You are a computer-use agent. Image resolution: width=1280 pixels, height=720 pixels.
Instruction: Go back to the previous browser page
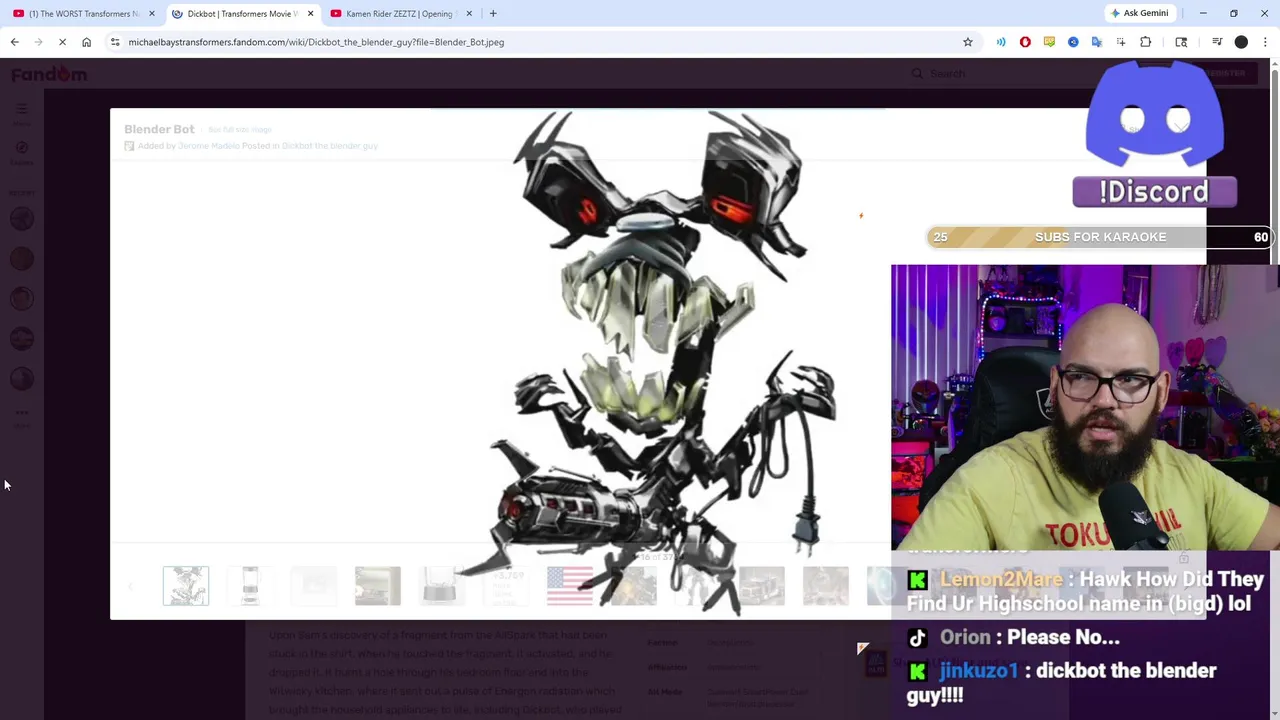[x=14, y=42]
